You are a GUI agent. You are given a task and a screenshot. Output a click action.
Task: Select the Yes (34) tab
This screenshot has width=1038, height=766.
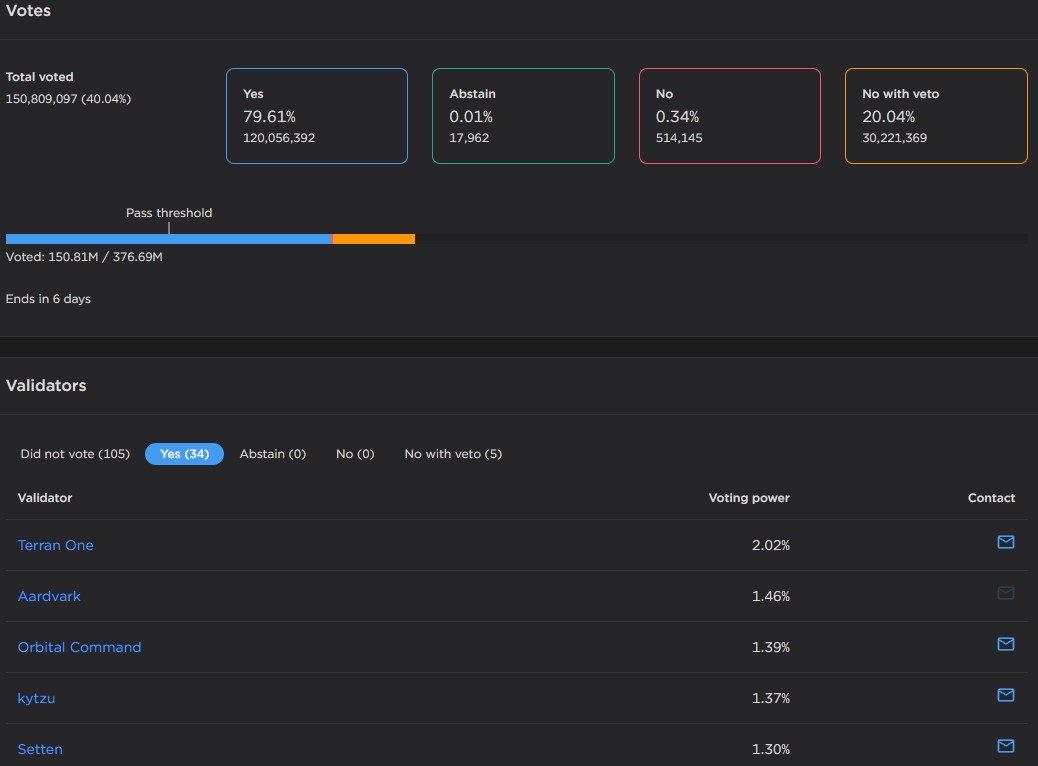pos(184,454)
